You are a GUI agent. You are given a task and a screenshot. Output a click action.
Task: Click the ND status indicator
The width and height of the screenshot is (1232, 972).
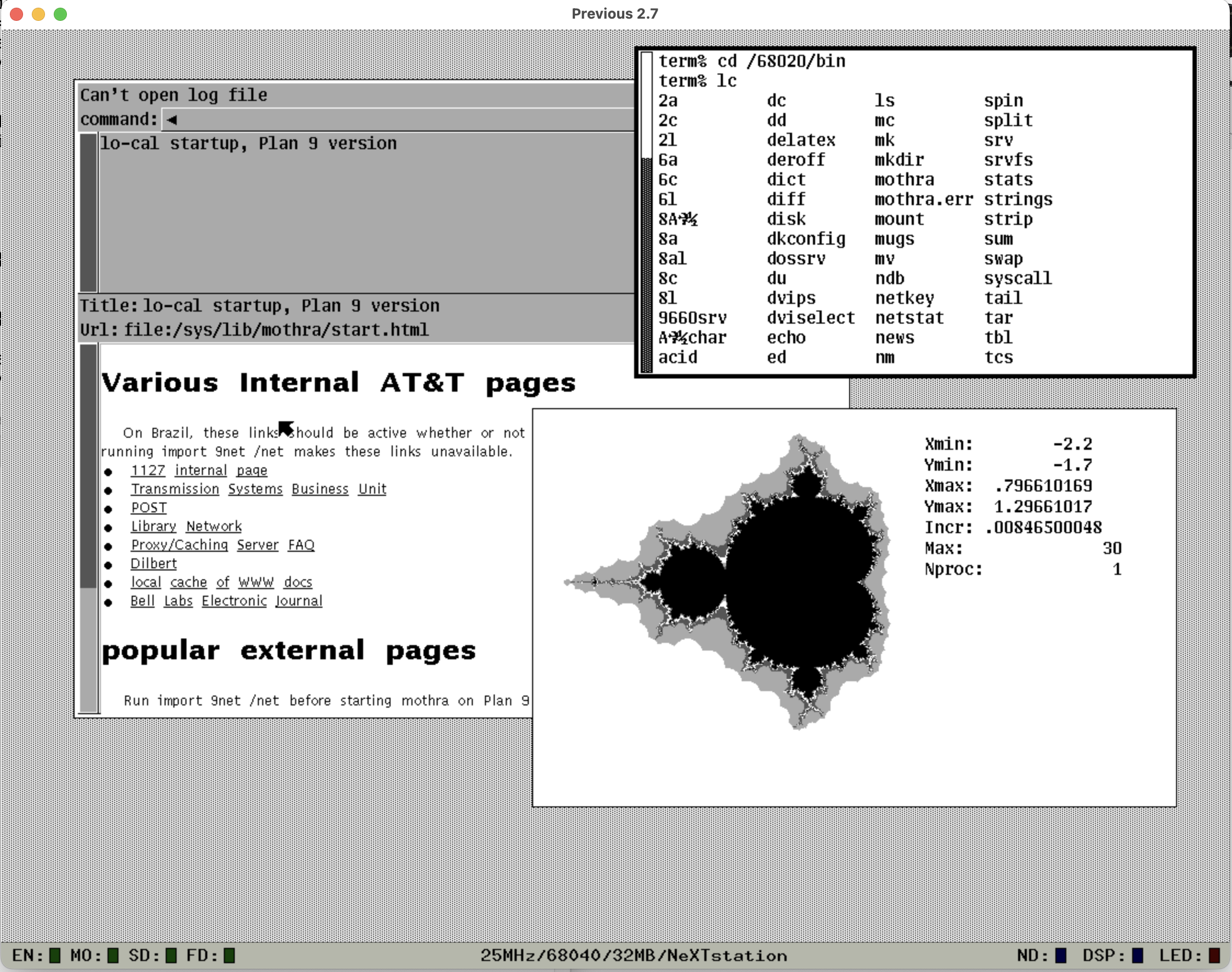[1061, 956]
